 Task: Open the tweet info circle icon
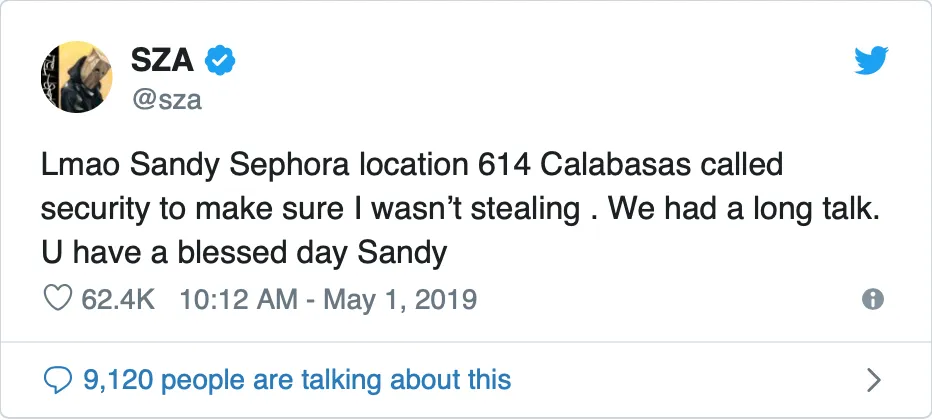[x=873, y=299]
